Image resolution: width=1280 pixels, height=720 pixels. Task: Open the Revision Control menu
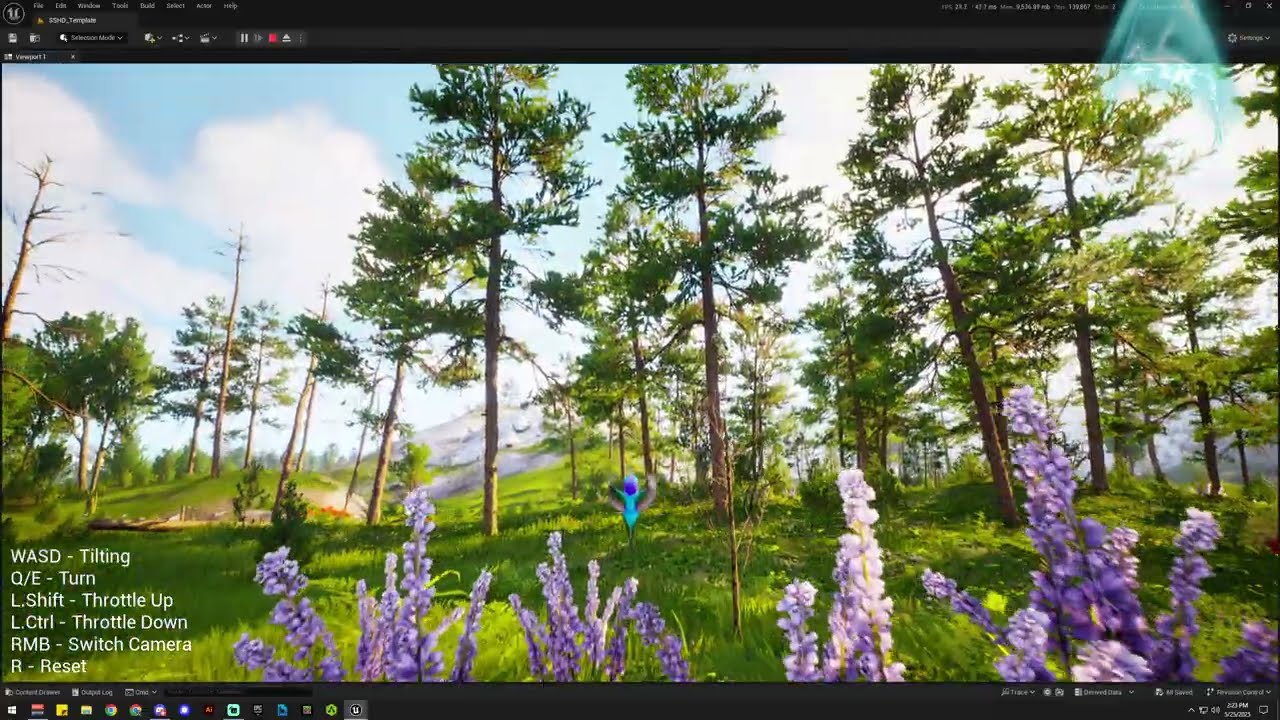point(1238,692)
